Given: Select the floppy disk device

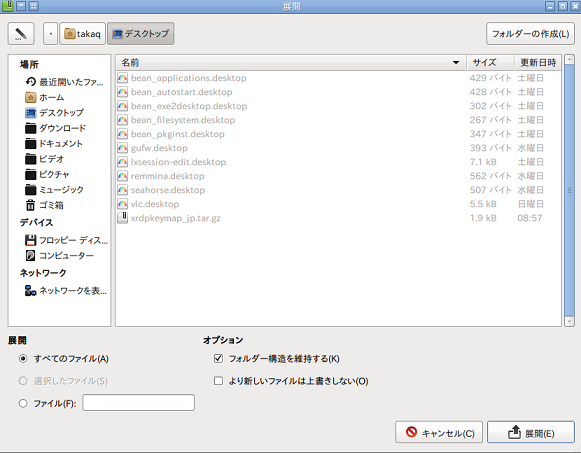Looking at the screenshot, I should pyautogui.click(x=66, y=240).
